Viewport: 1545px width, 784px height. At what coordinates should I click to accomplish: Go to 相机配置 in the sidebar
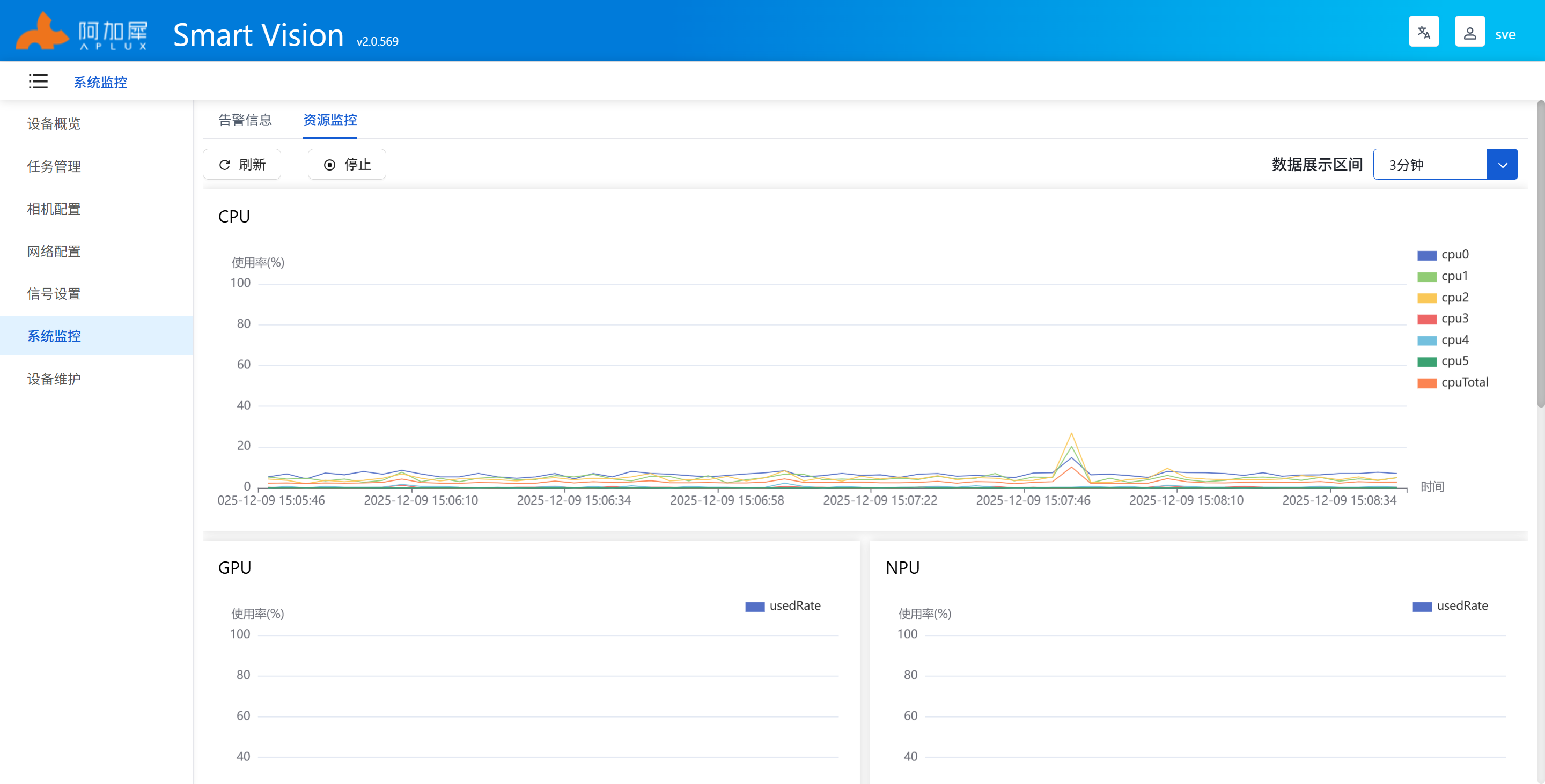pyautogui.click(x=54, y=209)
